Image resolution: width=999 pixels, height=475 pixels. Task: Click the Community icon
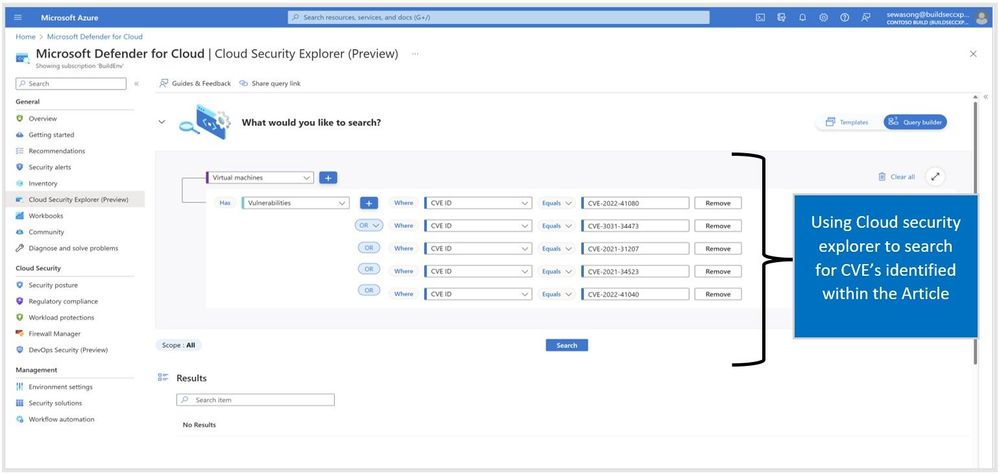(20, 232)
